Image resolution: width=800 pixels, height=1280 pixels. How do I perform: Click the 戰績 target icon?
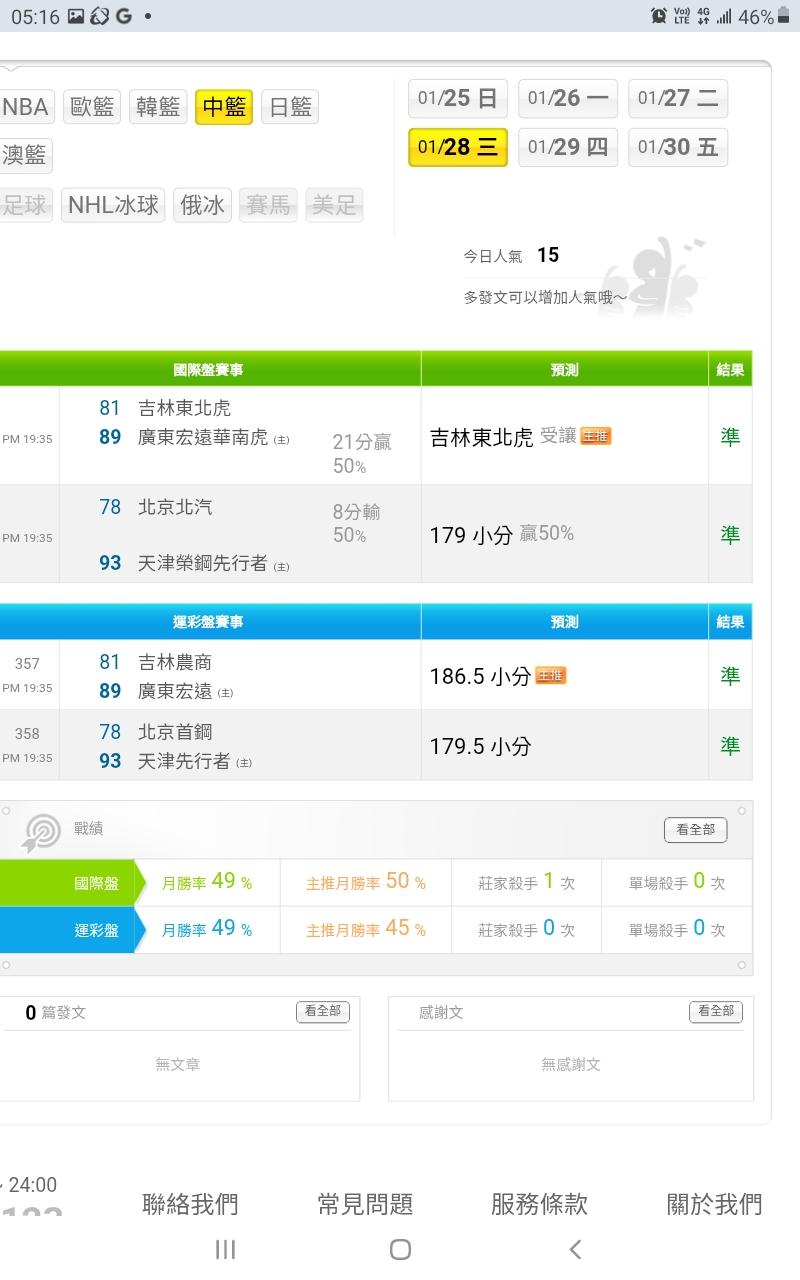pos(41,831)
